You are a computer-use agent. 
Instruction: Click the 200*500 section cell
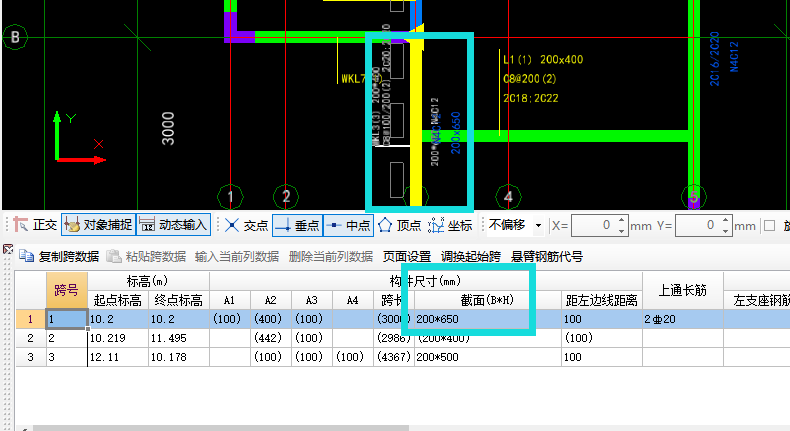pos(487,357)
